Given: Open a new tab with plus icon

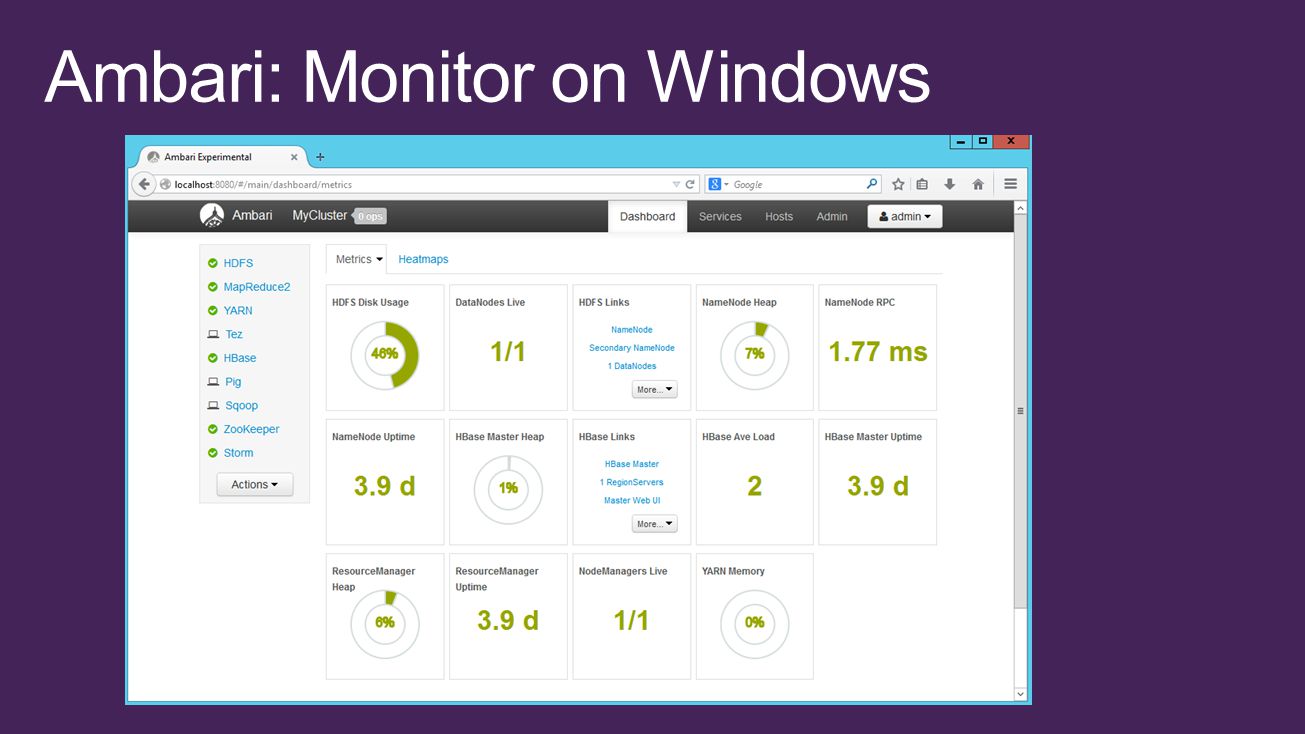Looking at the screenshot, I should point(320,157).
